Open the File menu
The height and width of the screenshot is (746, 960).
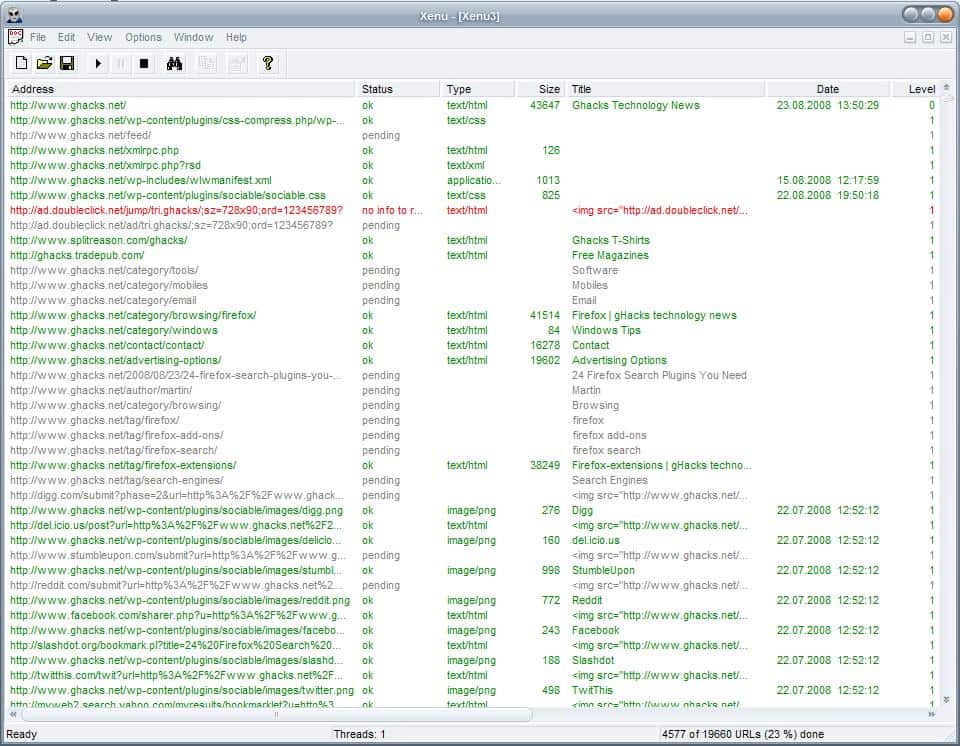click(38, 37)
